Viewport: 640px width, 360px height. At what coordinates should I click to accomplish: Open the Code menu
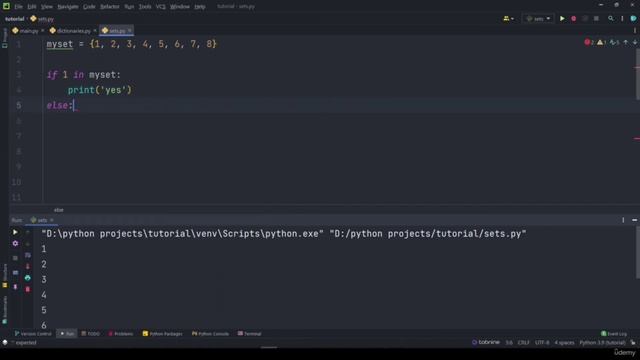coord(89,7)
